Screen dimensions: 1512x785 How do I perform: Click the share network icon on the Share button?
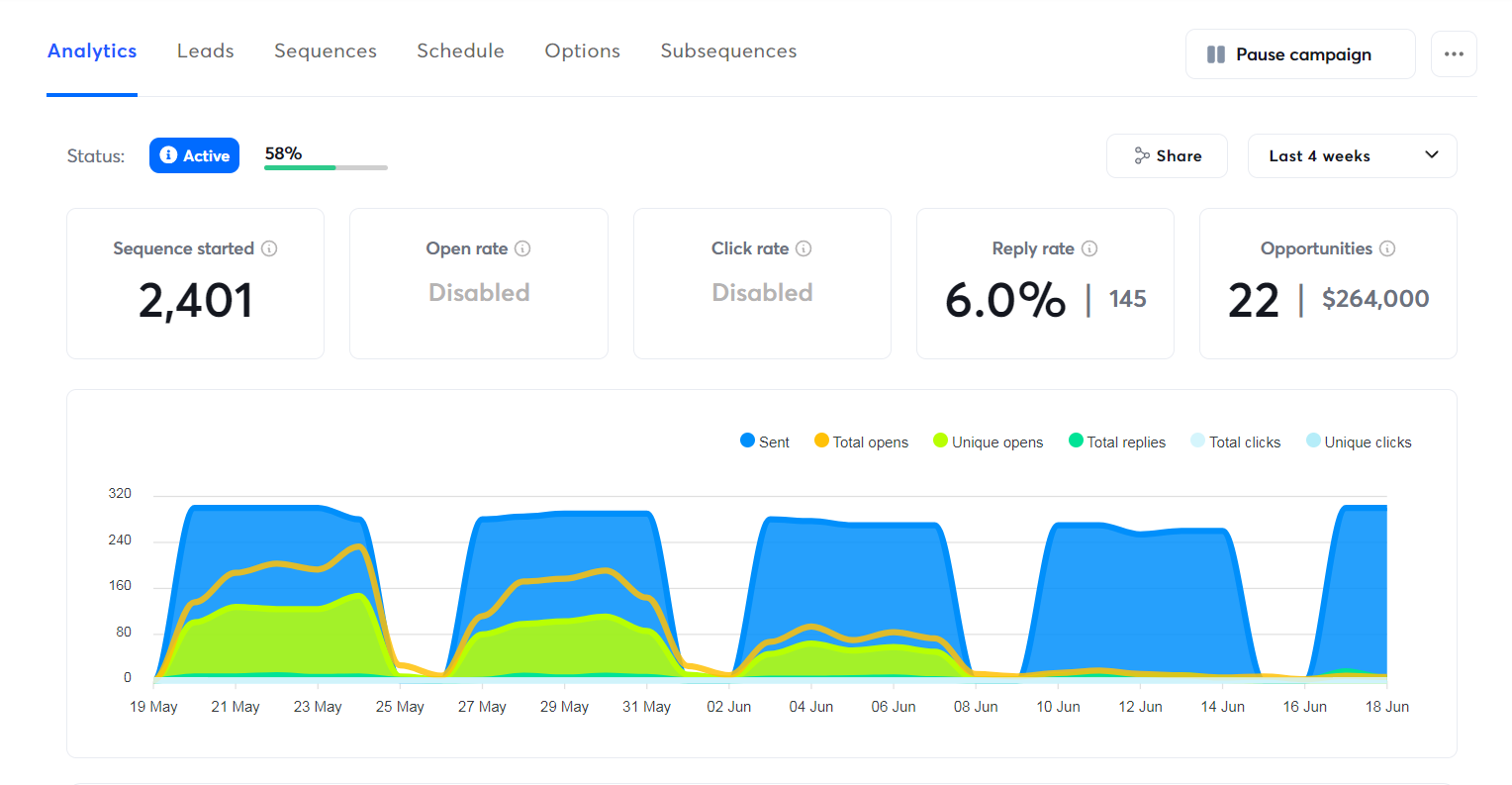point(1143,155)
